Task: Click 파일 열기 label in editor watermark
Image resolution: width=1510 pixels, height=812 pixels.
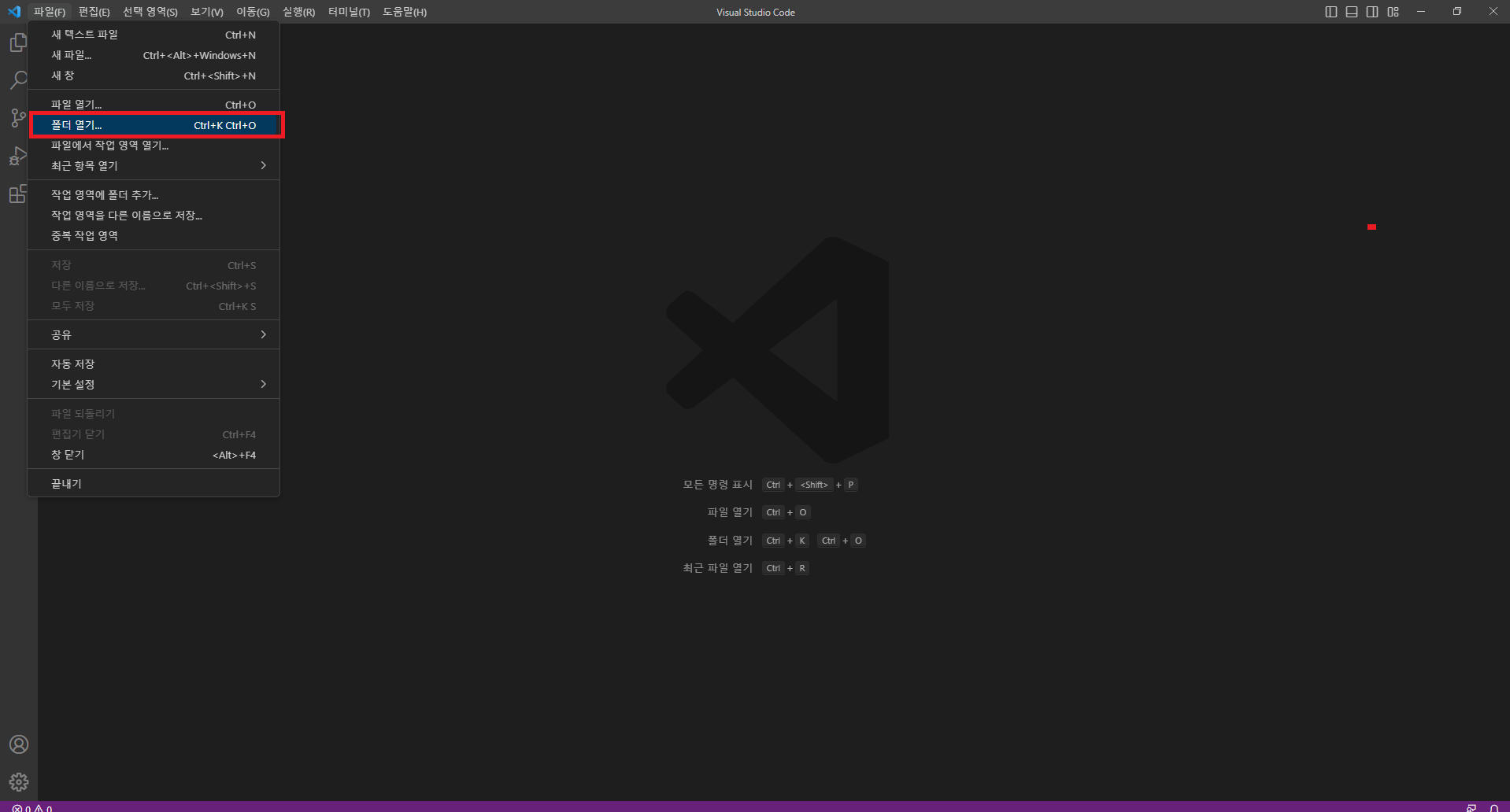Action: point(730,512)
